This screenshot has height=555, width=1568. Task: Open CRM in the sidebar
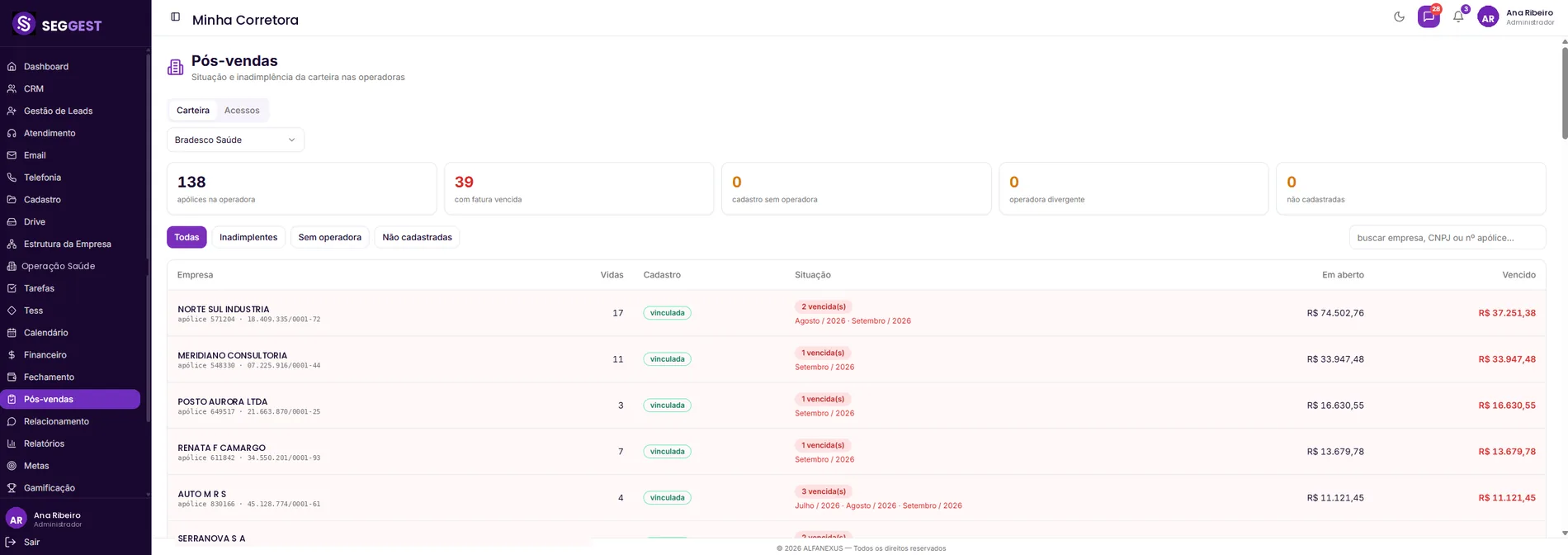[71, 88]
